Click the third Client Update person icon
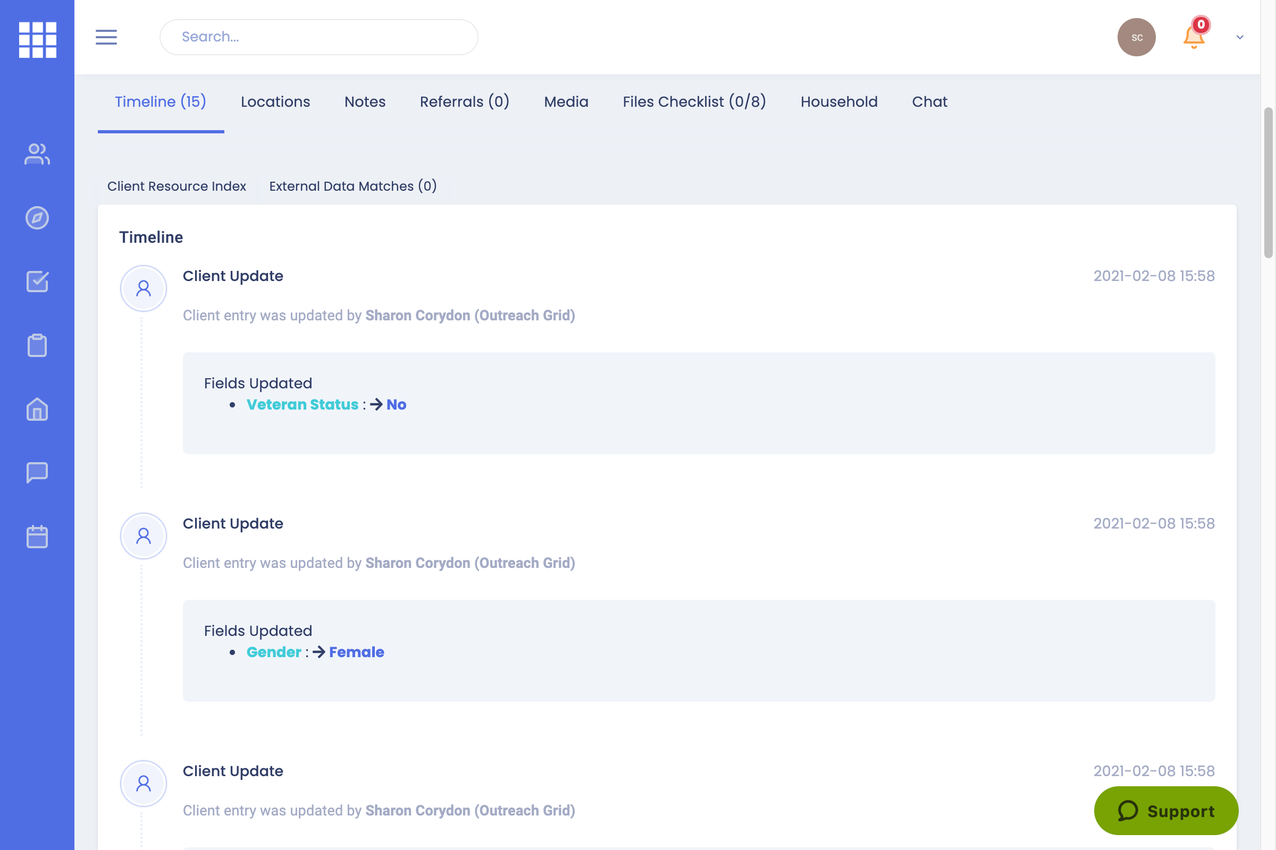The height and width of the screenshot is (850, 1276). coord(143,784)
